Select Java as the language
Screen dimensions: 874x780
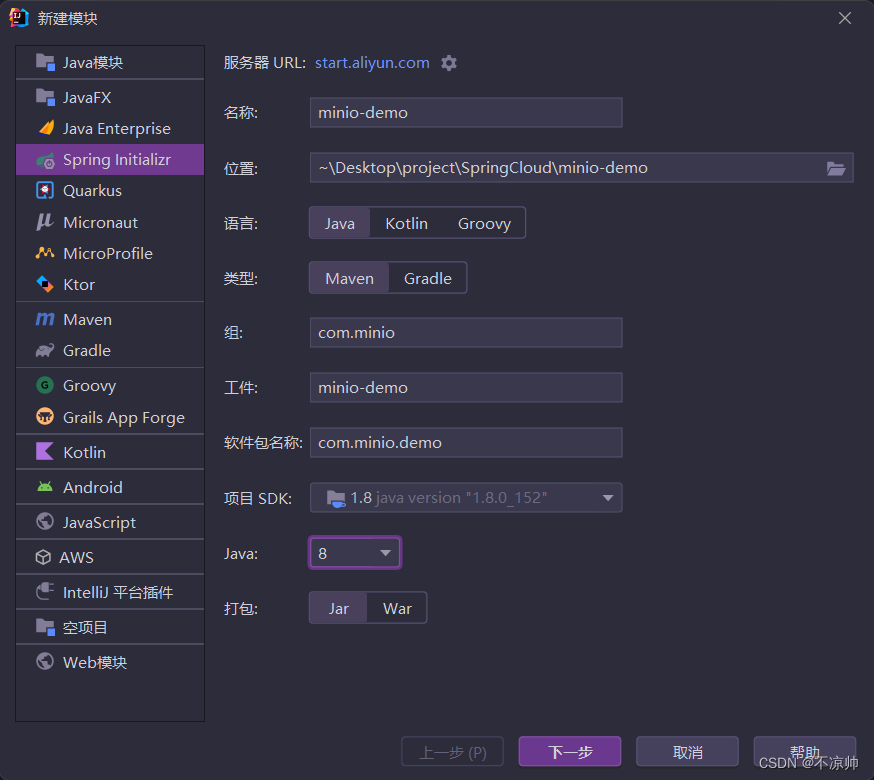coord(339,224)
